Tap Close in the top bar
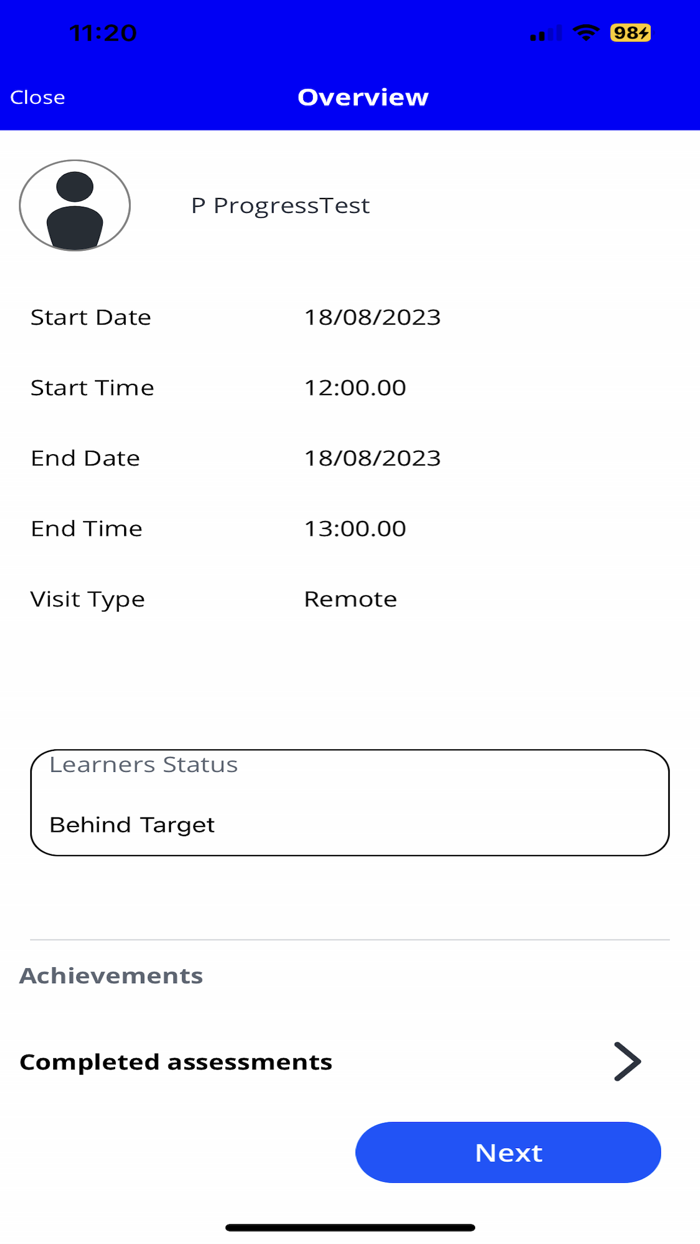This screenshot has width=700, height=1244. (37, 97)
